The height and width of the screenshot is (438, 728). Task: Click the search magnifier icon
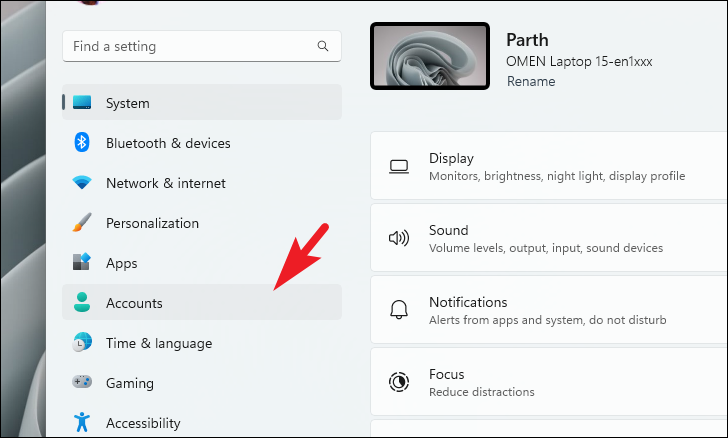point(323,46)
